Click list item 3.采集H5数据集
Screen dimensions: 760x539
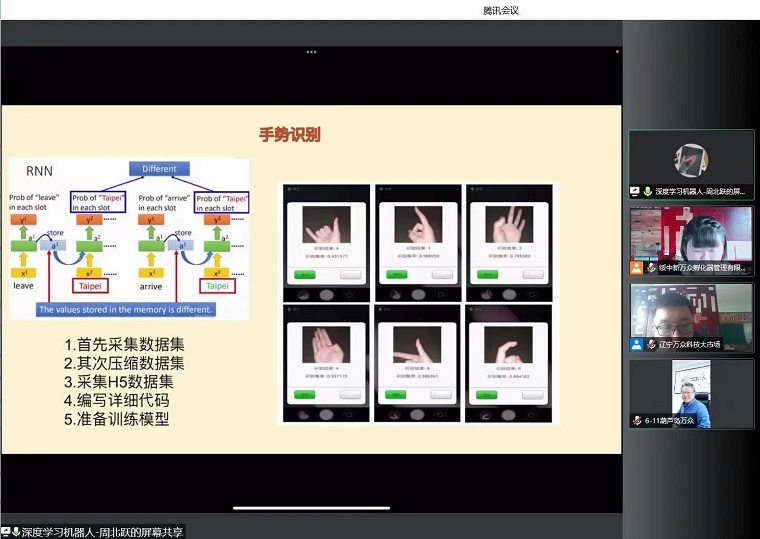tap(119, 381)
